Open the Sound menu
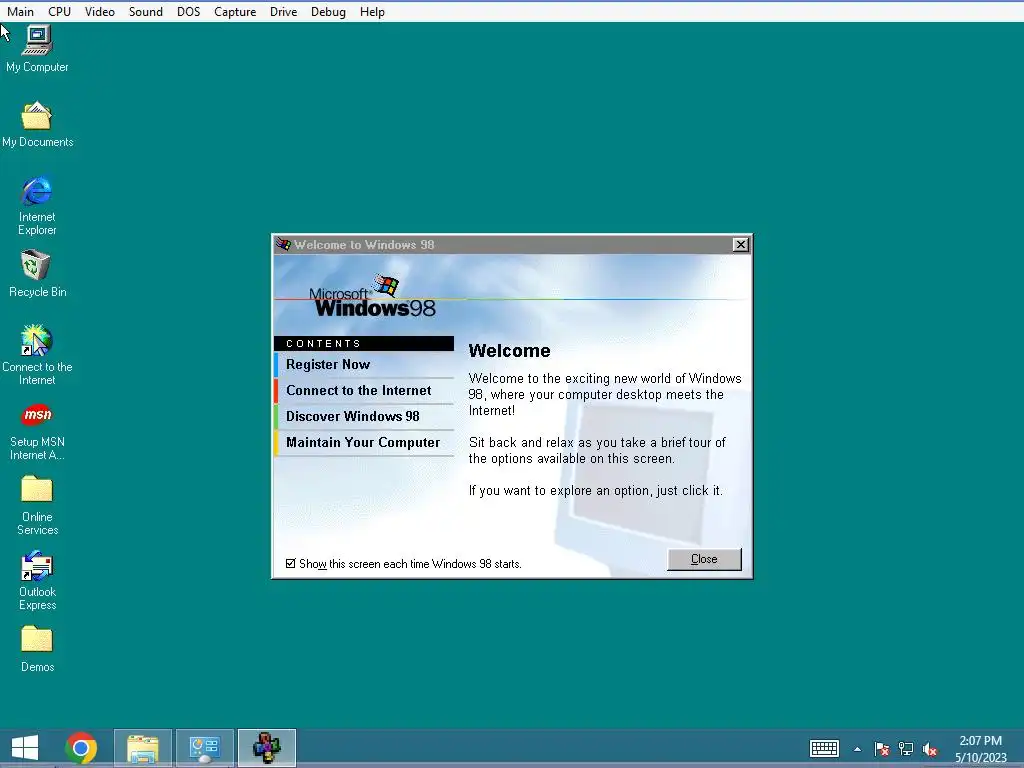 pyautogui.click(x=146, y=12)
